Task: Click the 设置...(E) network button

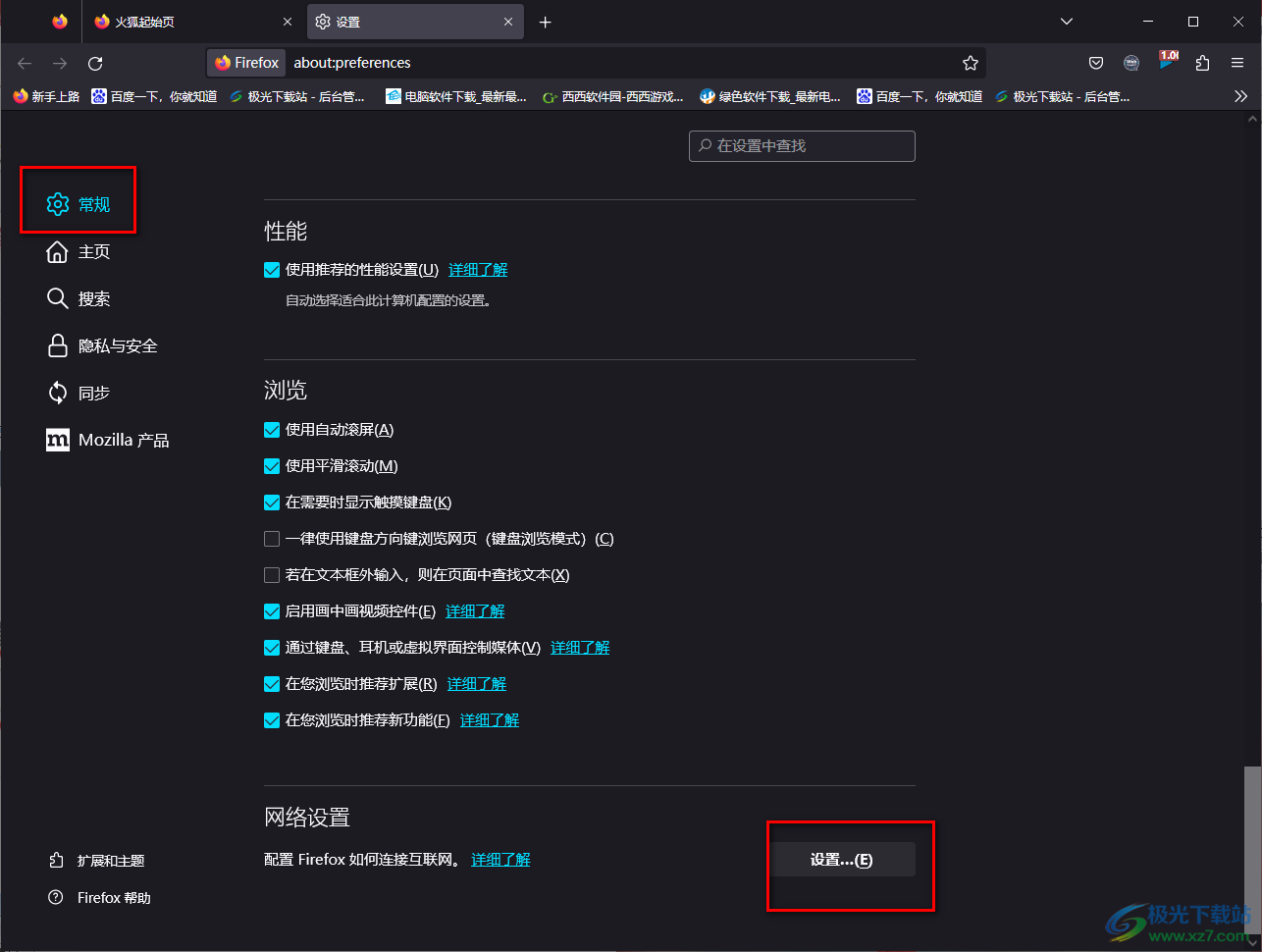Action: pyautogui.click(x=842, y=860)
